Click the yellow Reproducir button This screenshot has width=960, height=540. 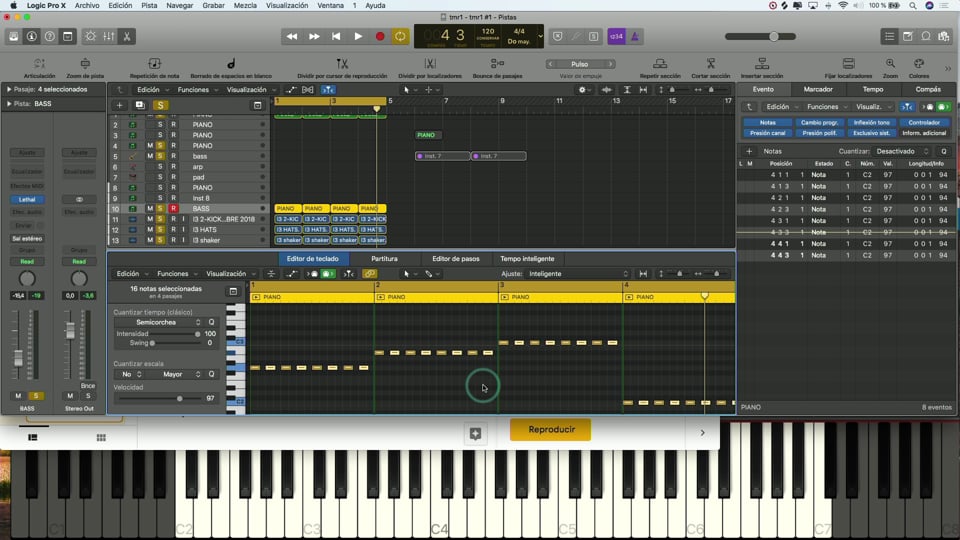pos(550,429)
